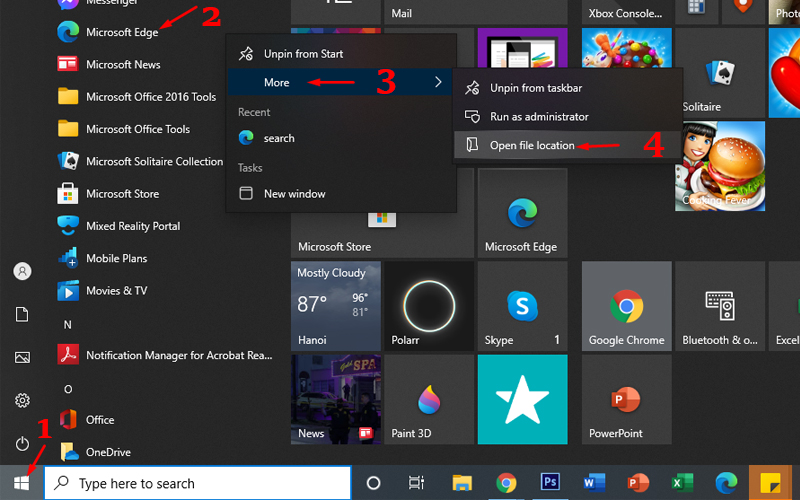Open the Cooking Fever tile
The height and width of the screenshot is (500, 800).
pyautogui.click(x=720, y=166)
